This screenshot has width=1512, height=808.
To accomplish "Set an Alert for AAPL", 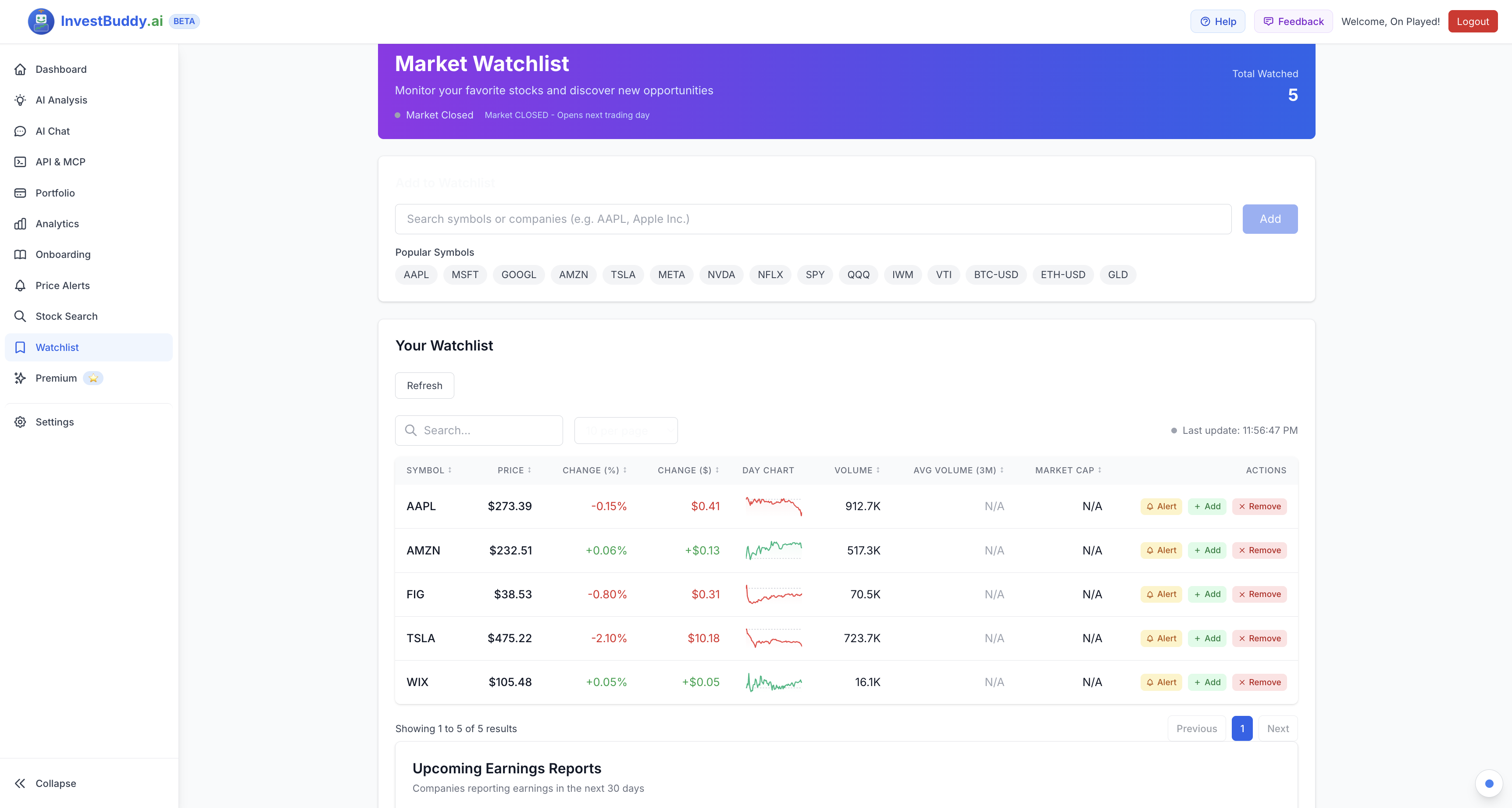I will (1161, 507).
